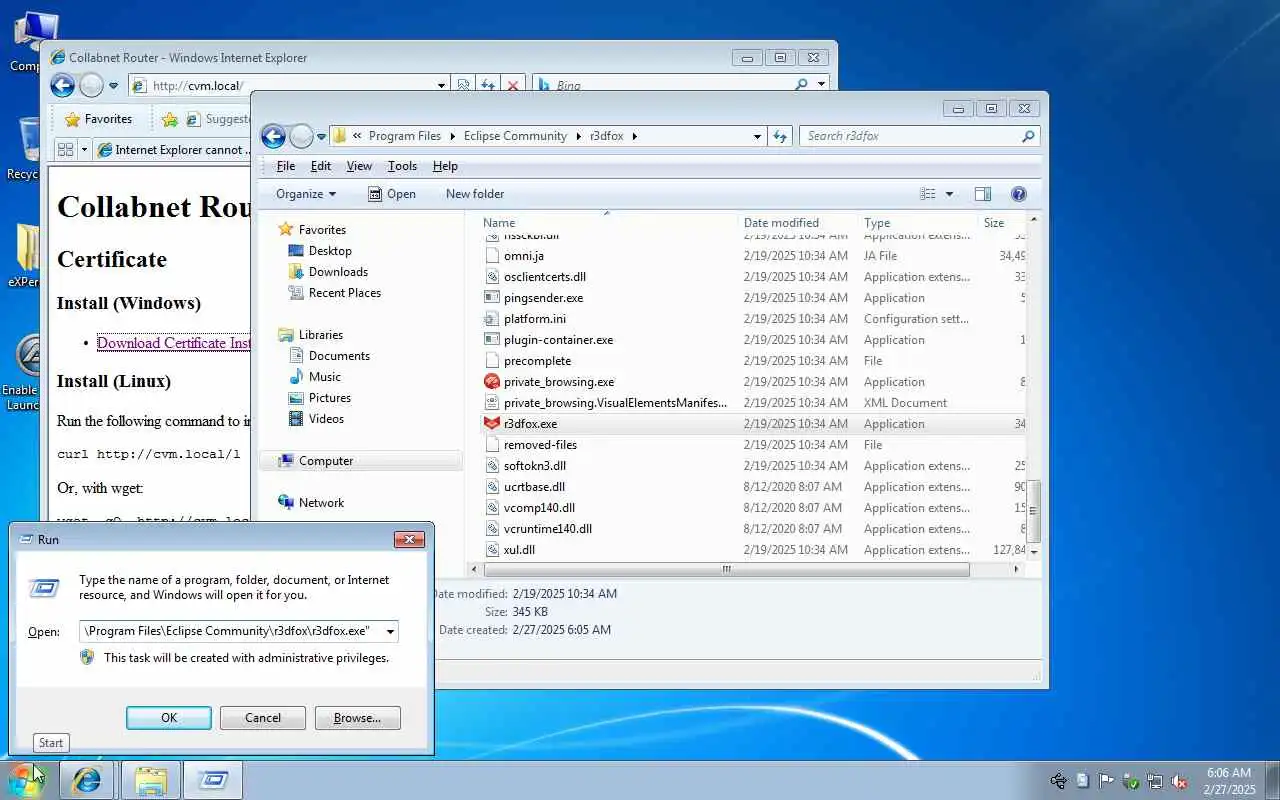Open the Windows Start menu
Image resolution: width=1280 pixels, height=800 pixels.
coord(26,780)
